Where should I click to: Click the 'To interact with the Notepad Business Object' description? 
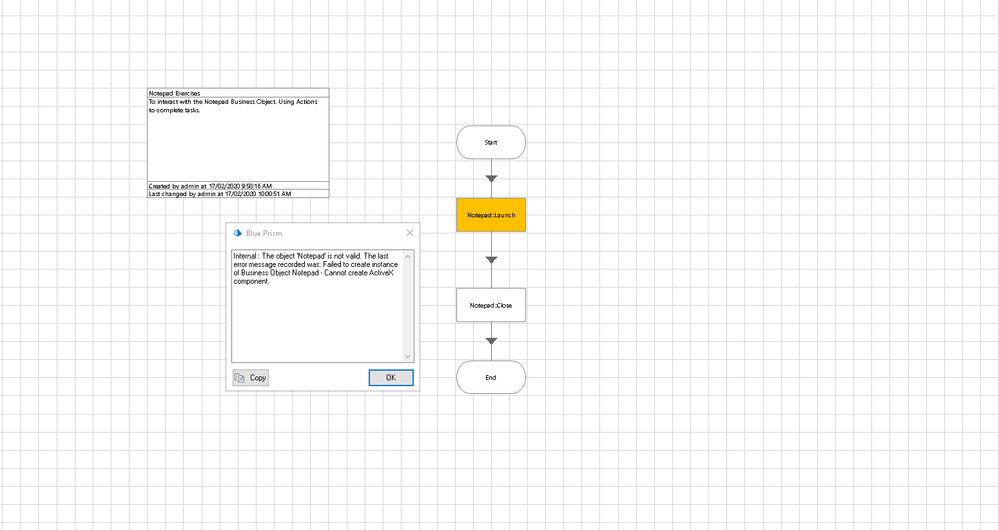point(233,106)
